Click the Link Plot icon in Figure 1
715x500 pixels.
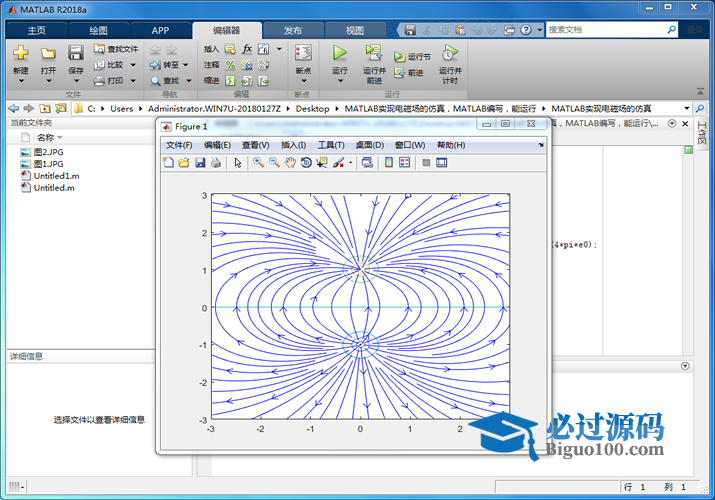367,163
